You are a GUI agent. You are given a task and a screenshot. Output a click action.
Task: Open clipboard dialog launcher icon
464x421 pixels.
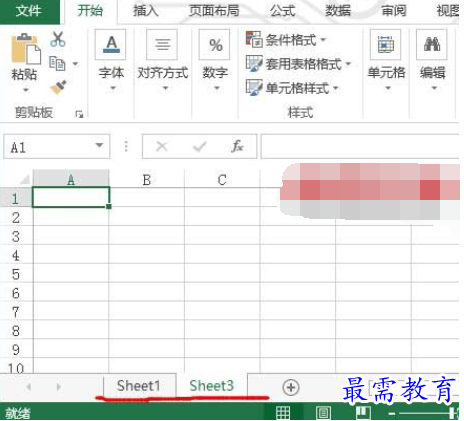[79, 114]
